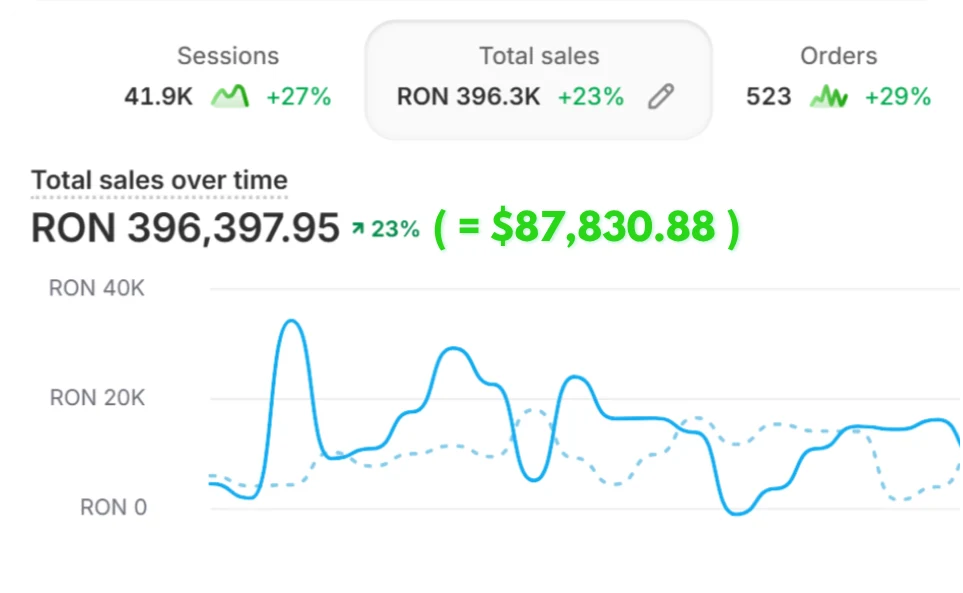This screenshot has width=963, height=593.
Task: Open the Sessions metric label
Action: pyautogui.click(x=228, y=56)
